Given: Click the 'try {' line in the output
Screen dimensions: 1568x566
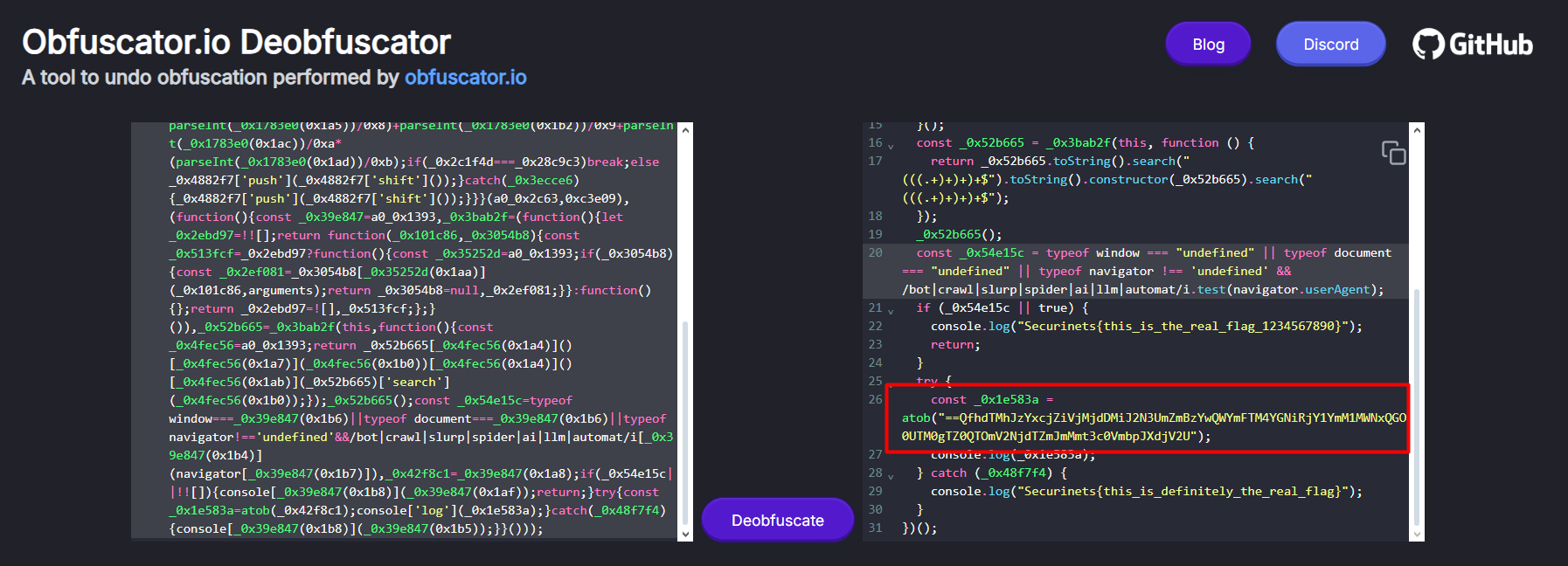Looking at the screenshot, I should [934, 381].
